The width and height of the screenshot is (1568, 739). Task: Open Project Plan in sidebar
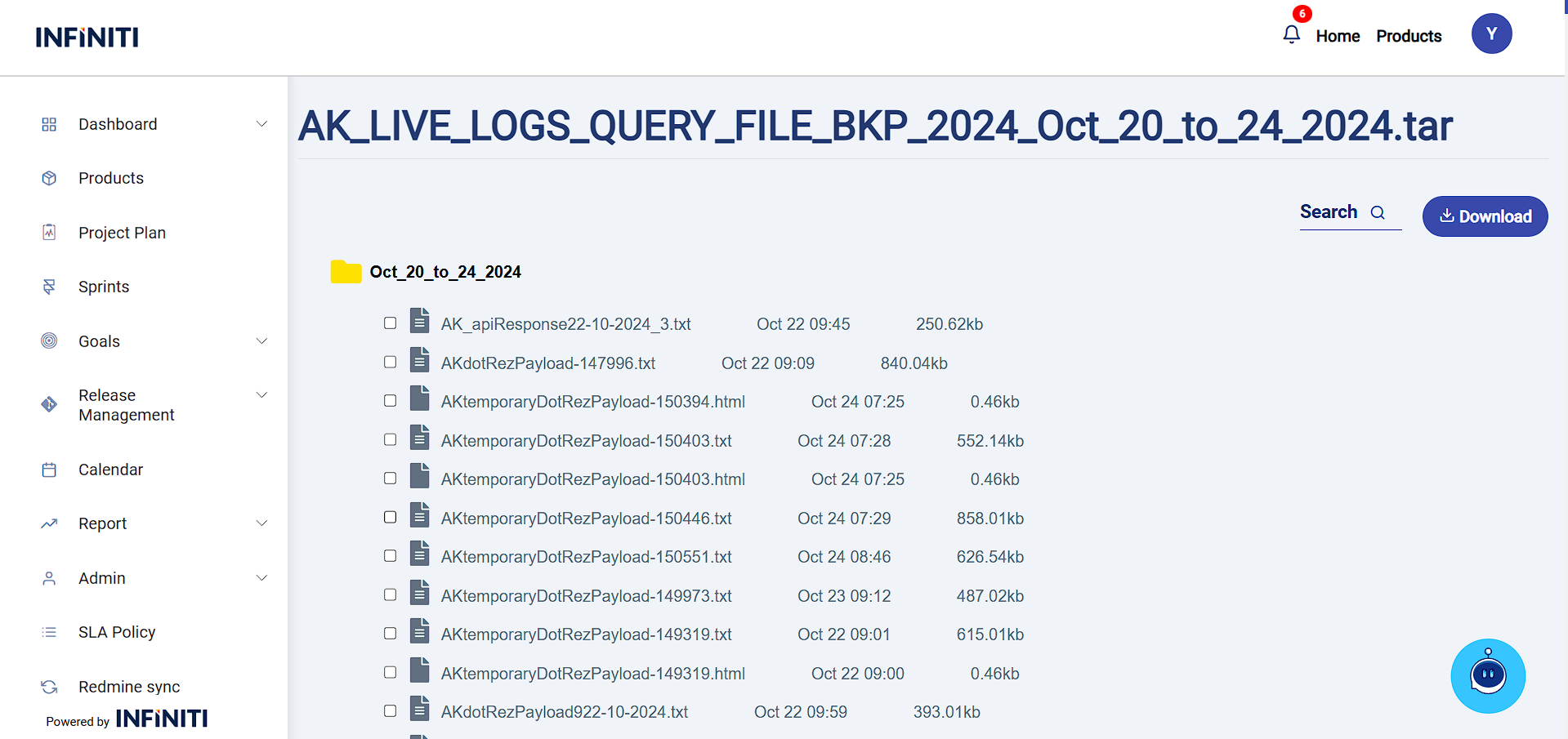[x=122, y=233]
